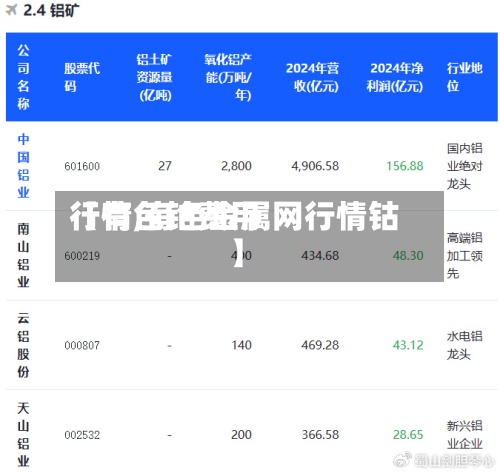The height and width of the screenshot is (473, 500).
Task: Click stock code 601600
Action: pyautogui.click(x=82, y=166)
